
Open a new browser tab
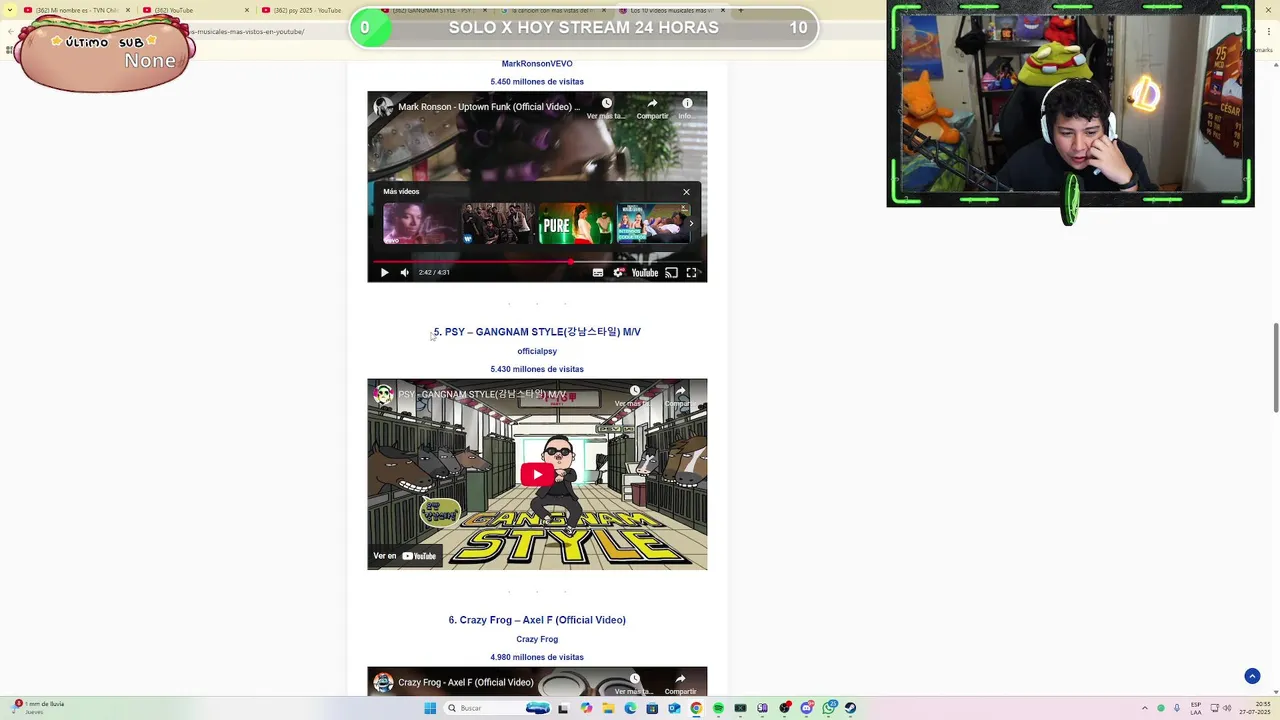740,10
